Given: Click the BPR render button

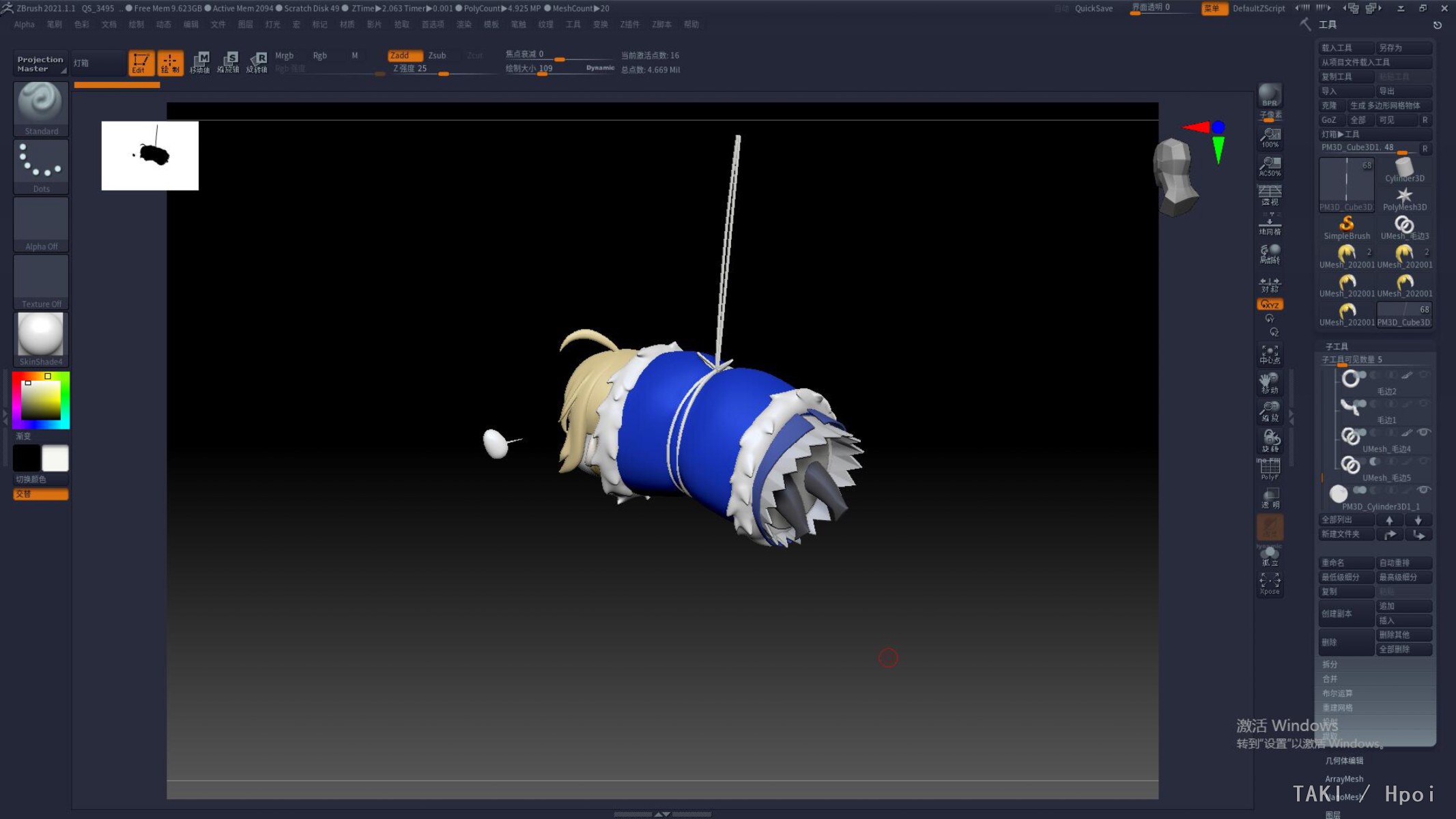Looking at the screenshot, I should [1270, 95].
